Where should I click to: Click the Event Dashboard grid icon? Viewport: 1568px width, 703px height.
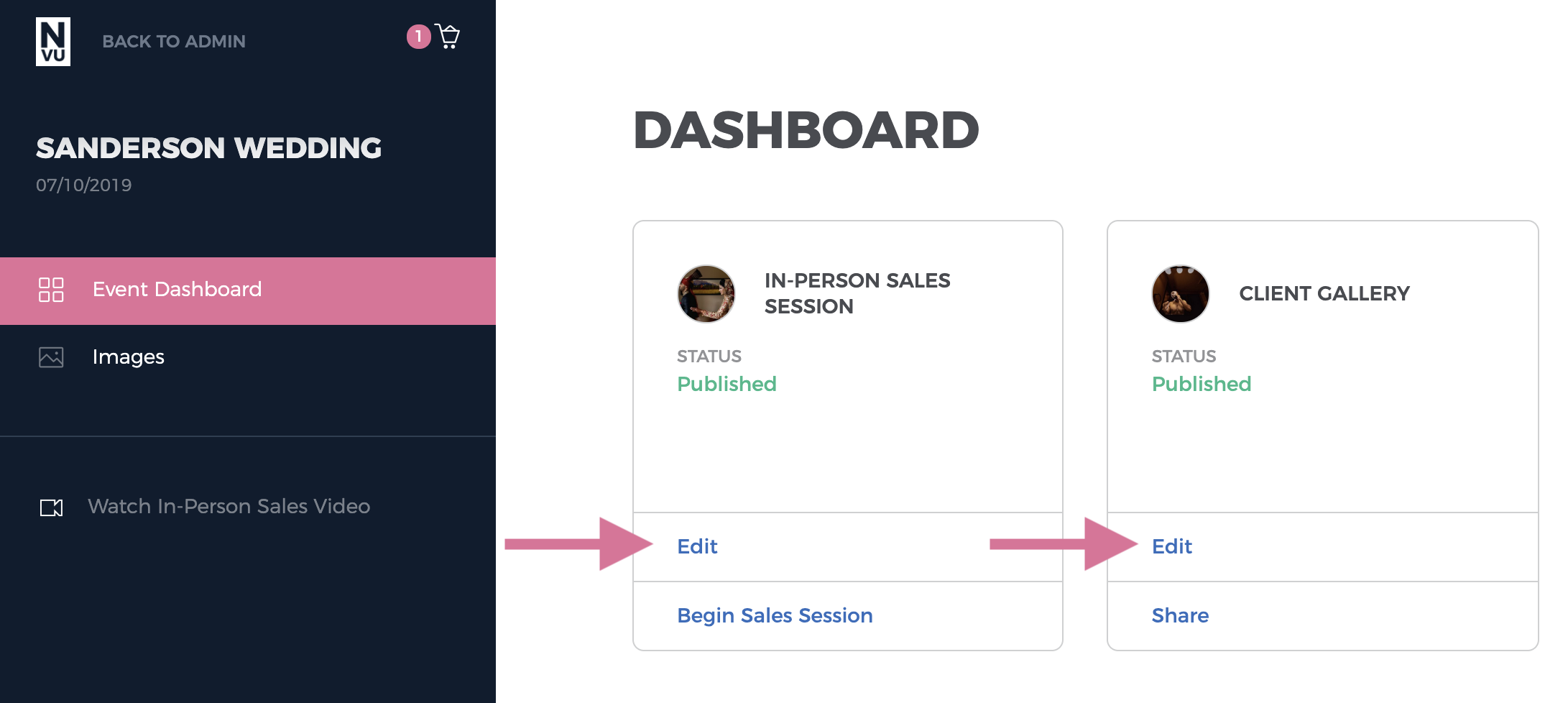tap(51, 290)
